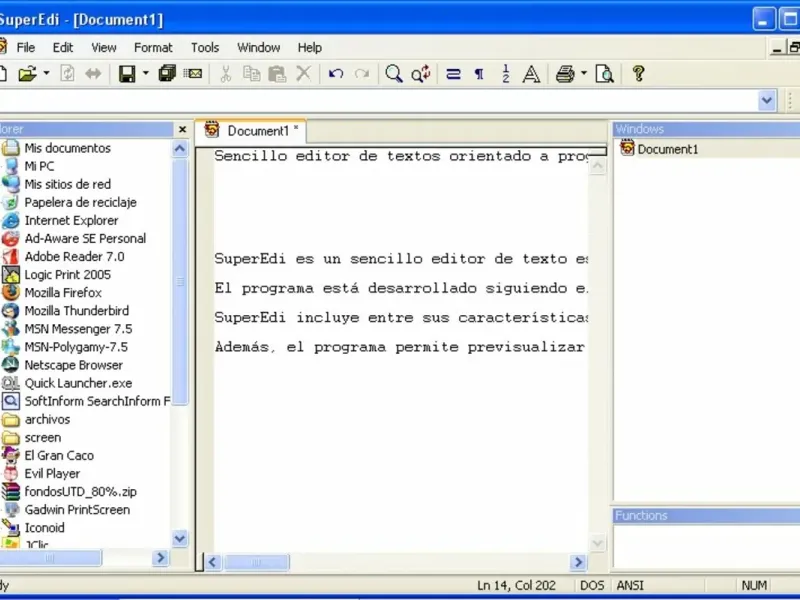This screenshot has height=600, width=800.
Task: Click the Copy icon
Action: 251,74
